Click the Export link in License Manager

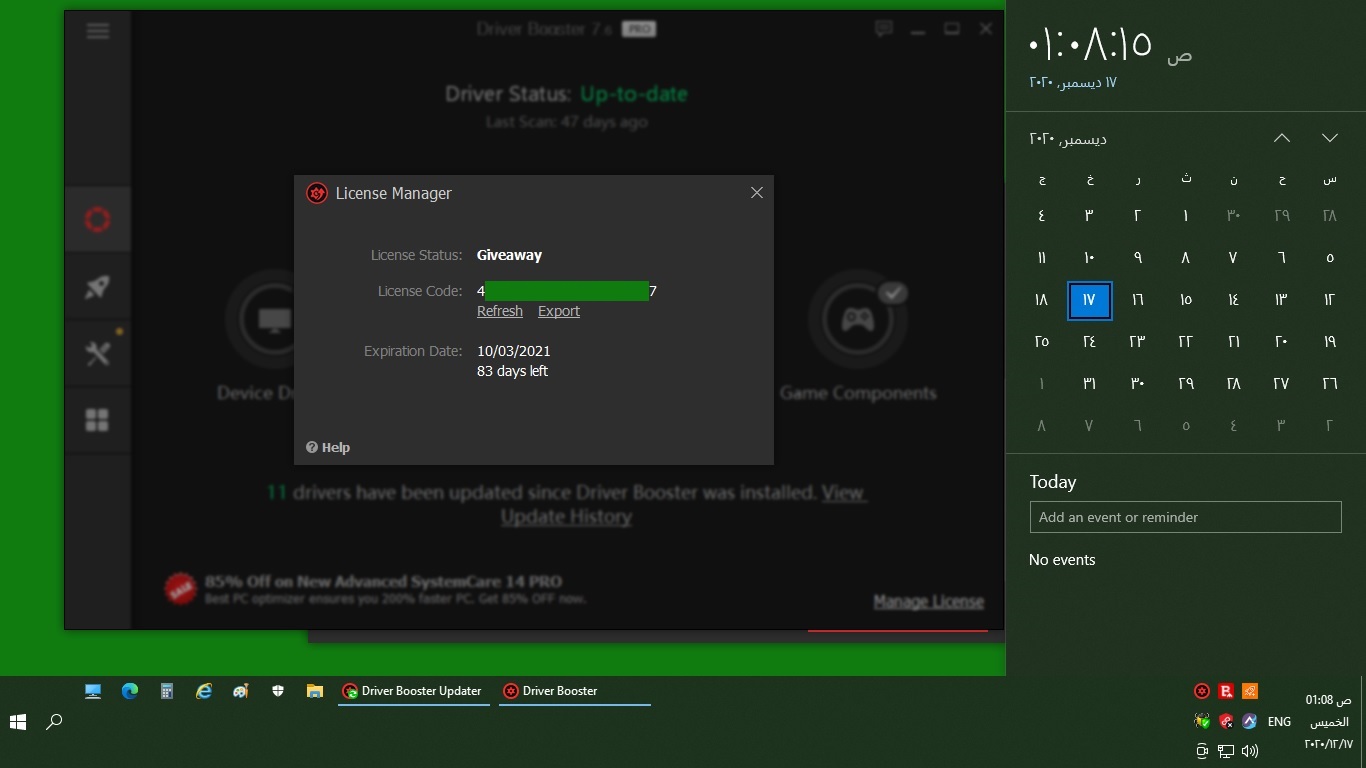[x=559, y=311]
